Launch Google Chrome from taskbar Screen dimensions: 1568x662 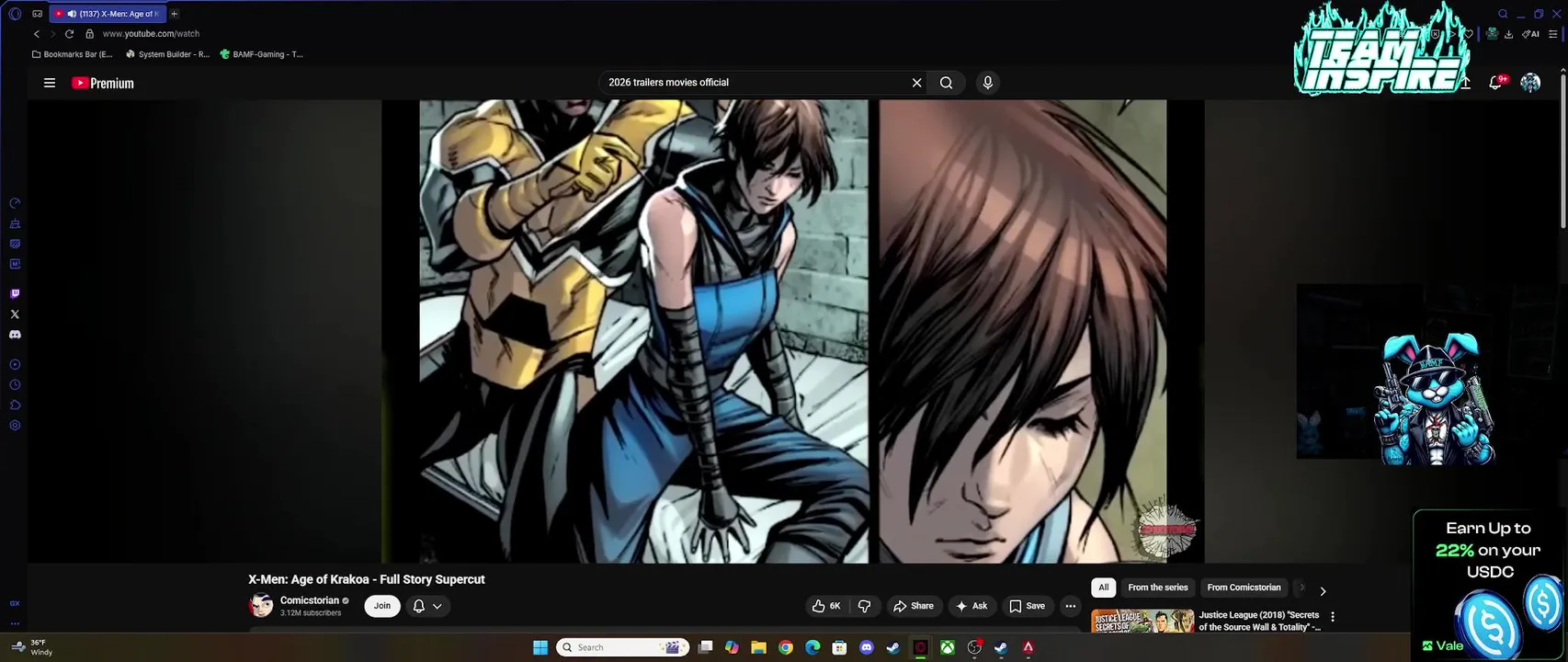[x=786, y=647]
